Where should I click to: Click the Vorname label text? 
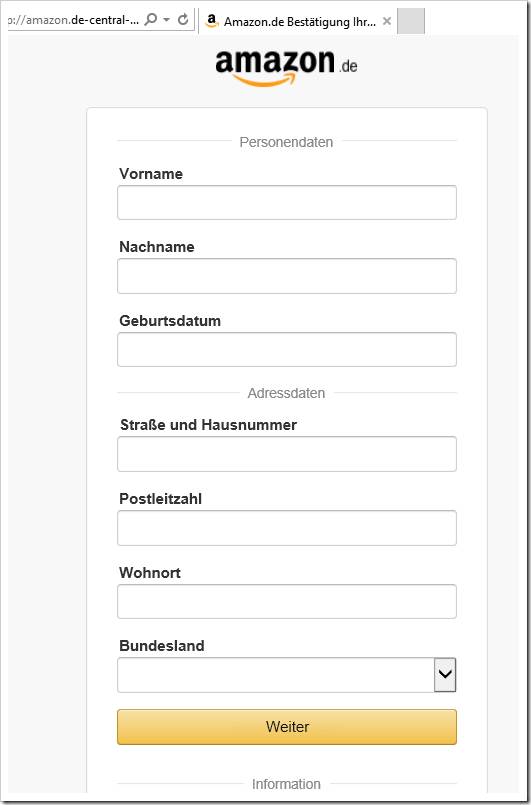click(x=151, y=174)
